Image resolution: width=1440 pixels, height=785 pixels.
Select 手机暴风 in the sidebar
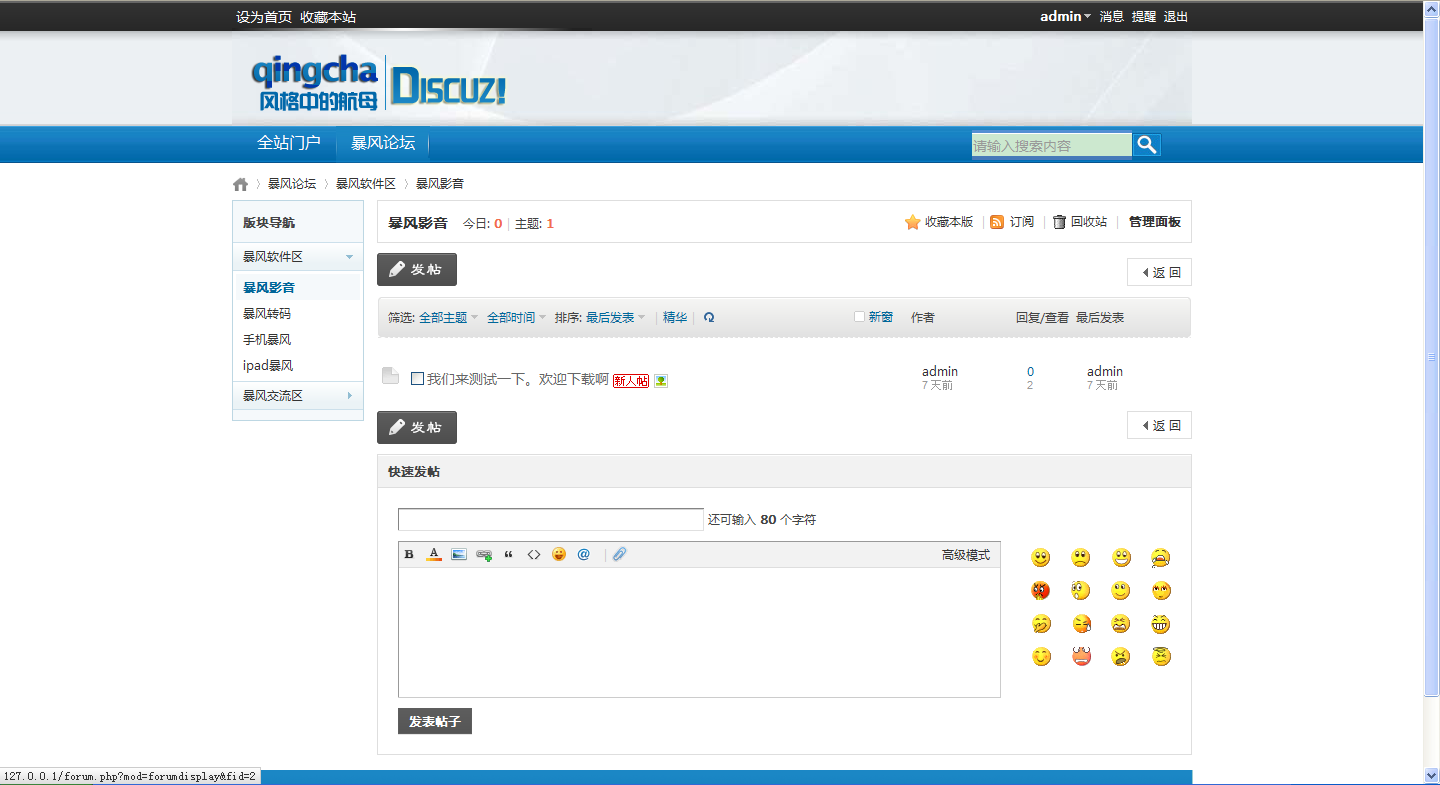tap(267, 340)
